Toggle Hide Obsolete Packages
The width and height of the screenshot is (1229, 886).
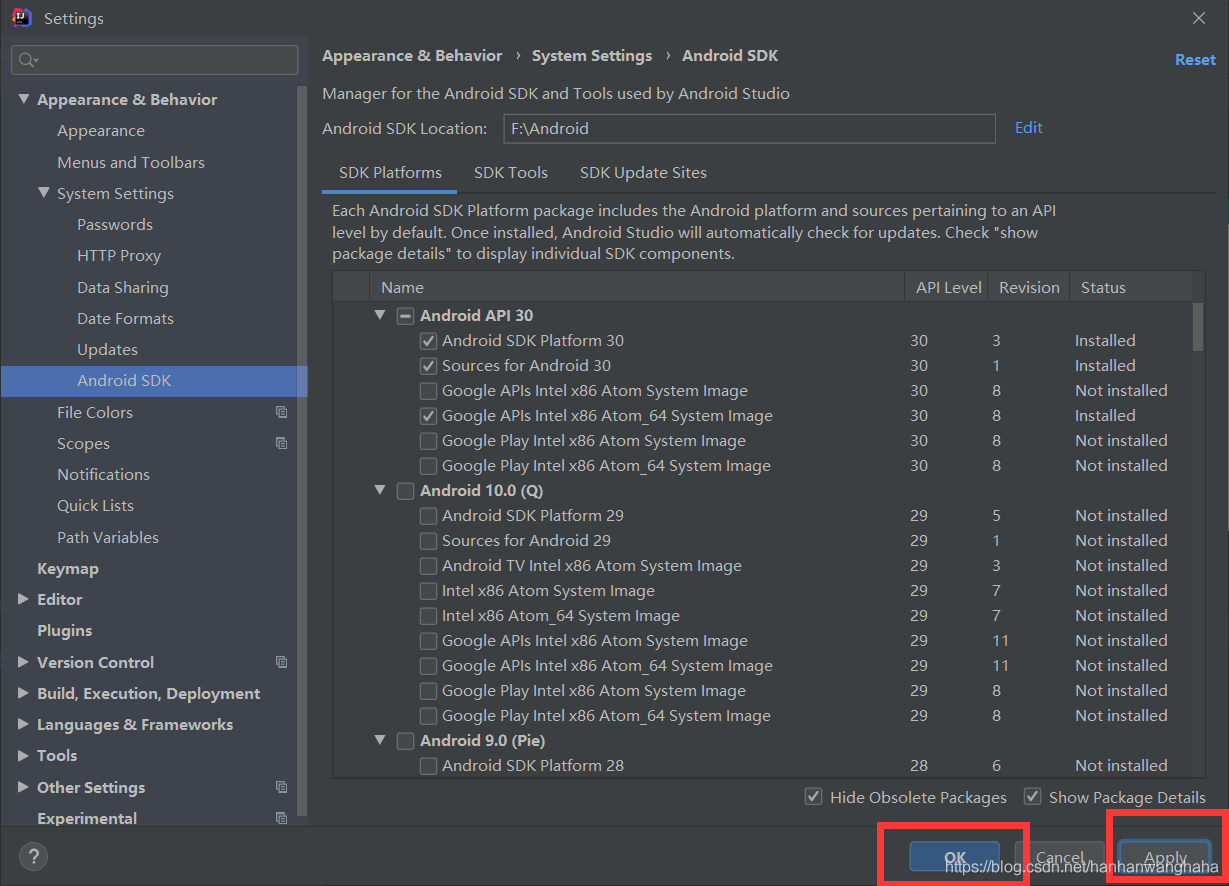(x=813, y=797)
